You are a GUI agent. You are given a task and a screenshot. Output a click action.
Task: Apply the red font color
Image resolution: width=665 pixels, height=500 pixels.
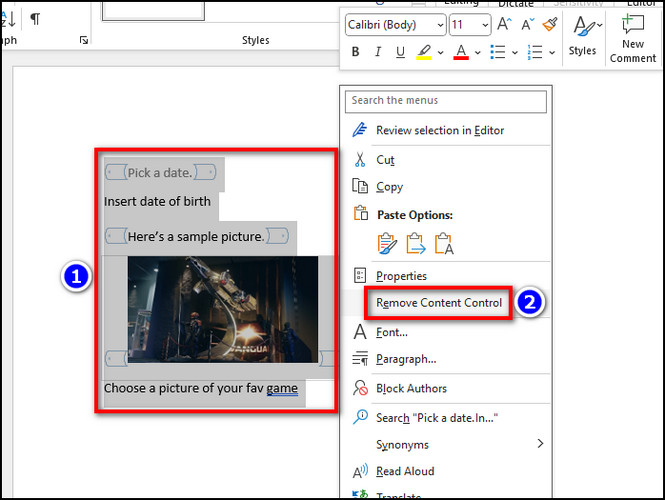(461, 52)
